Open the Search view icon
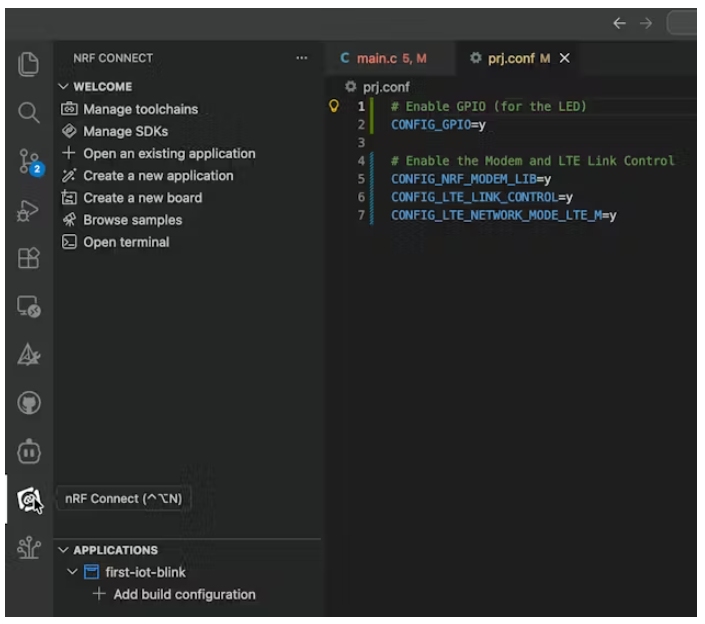Image resolution: width=705 pixels, height=624 pixels. (29, 112)
